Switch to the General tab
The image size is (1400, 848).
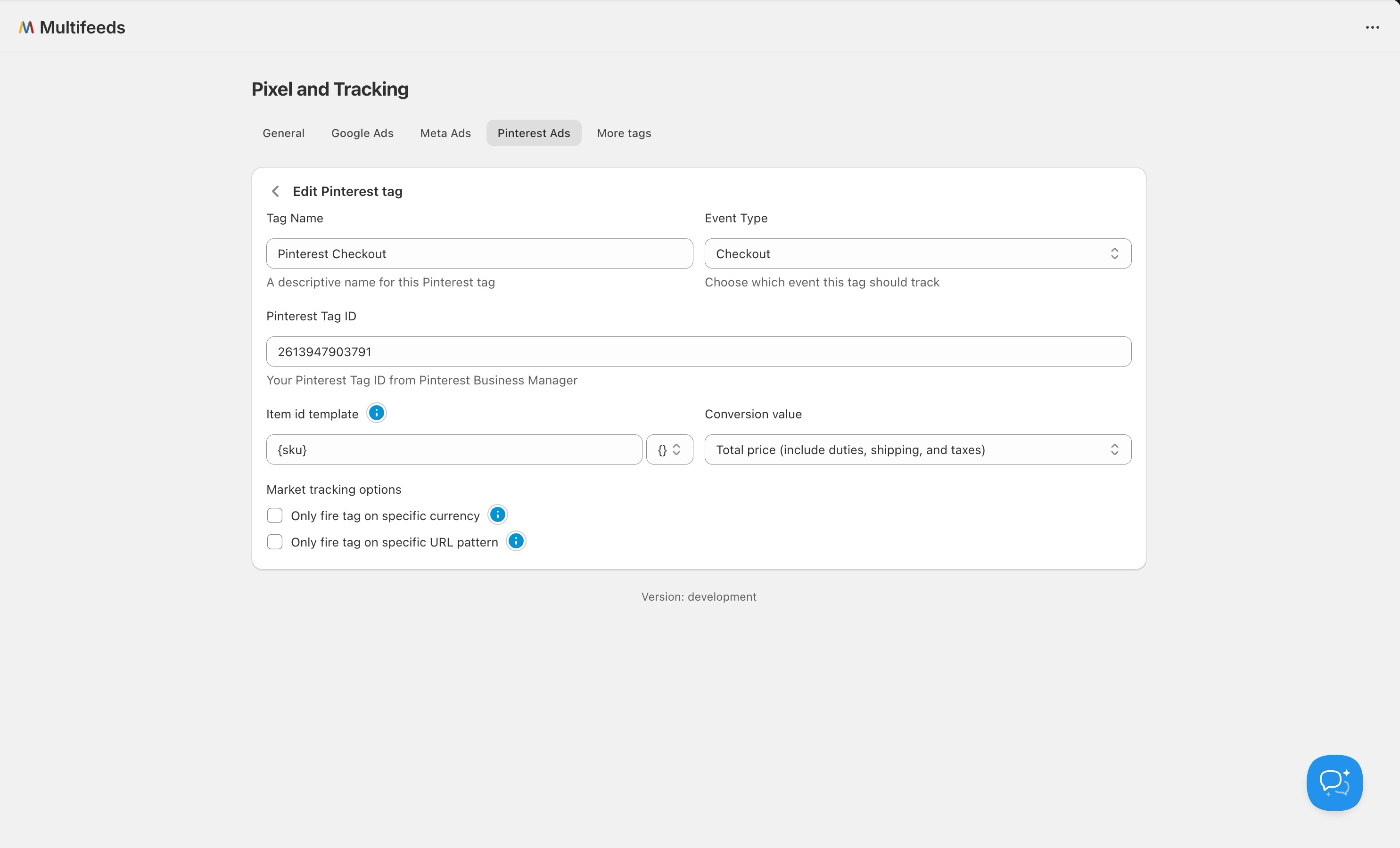[x=283, y=133]
